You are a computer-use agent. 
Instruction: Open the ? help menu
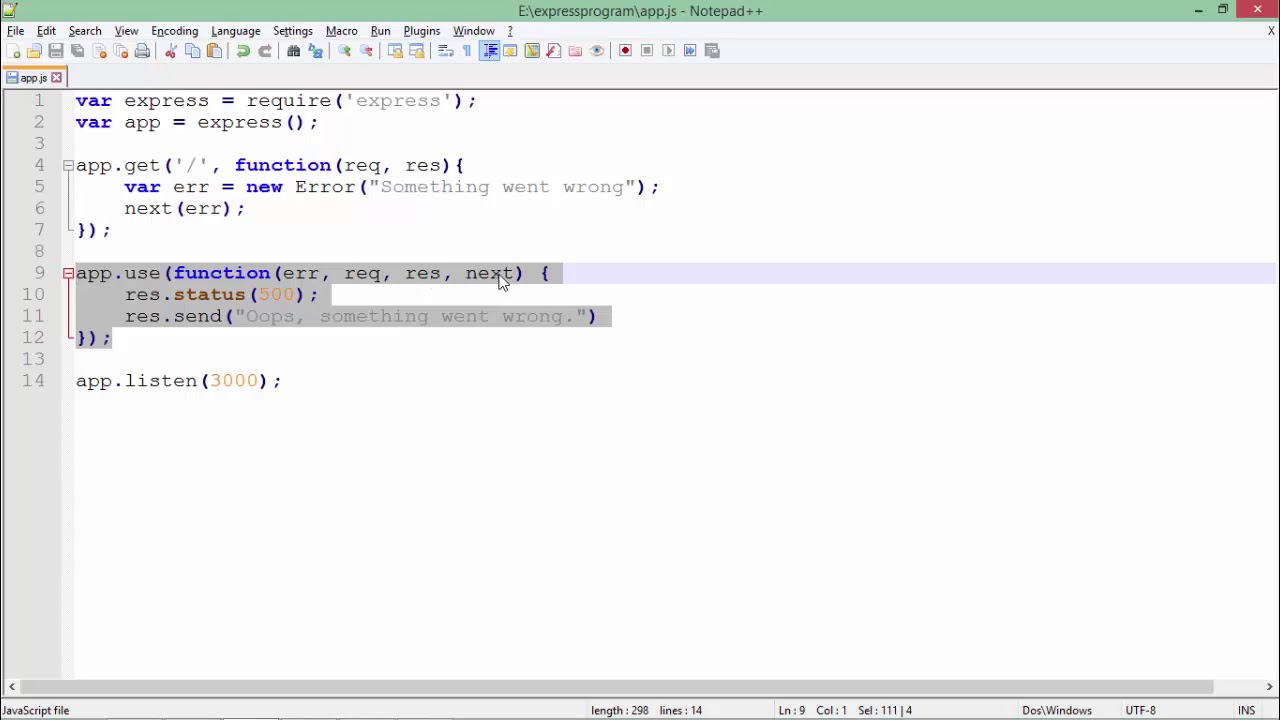[510, 31]
